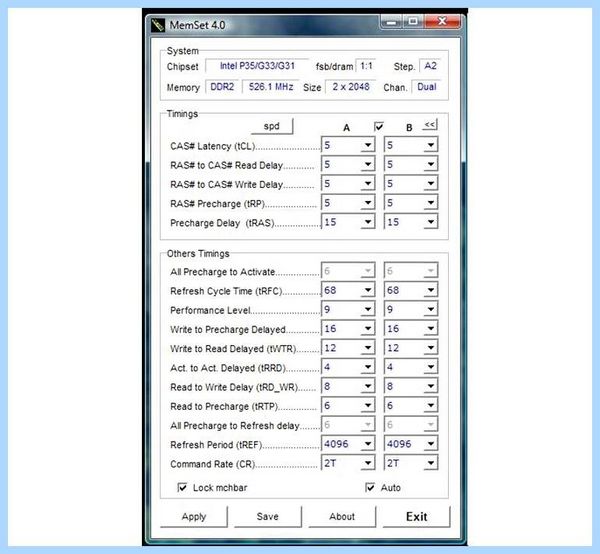
Task: Open Read to Precharge (tRTP) B dropdown
Action: click(411, 405)
